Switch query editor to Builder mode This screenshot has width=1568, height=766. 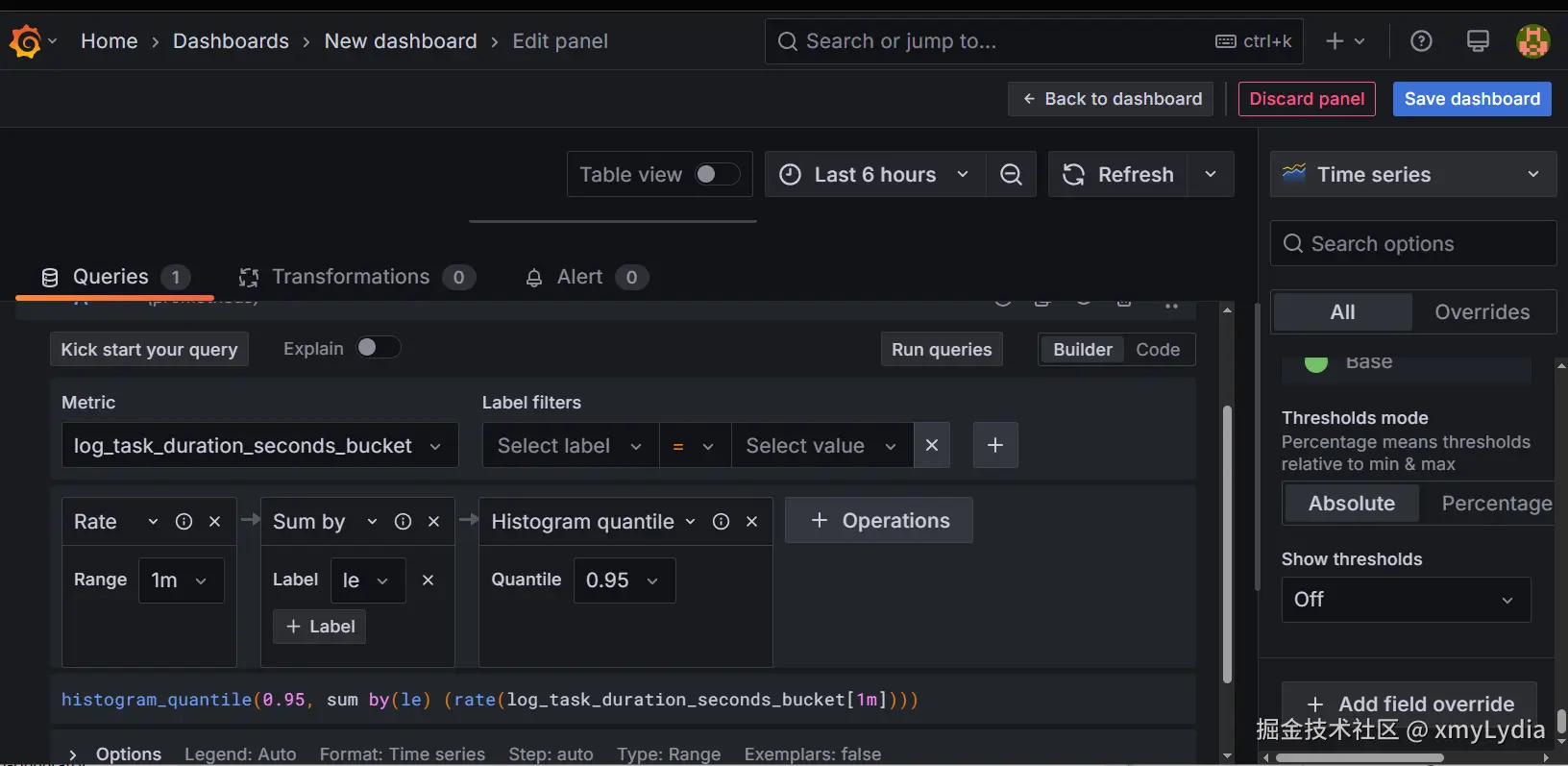pos(1083,350)
